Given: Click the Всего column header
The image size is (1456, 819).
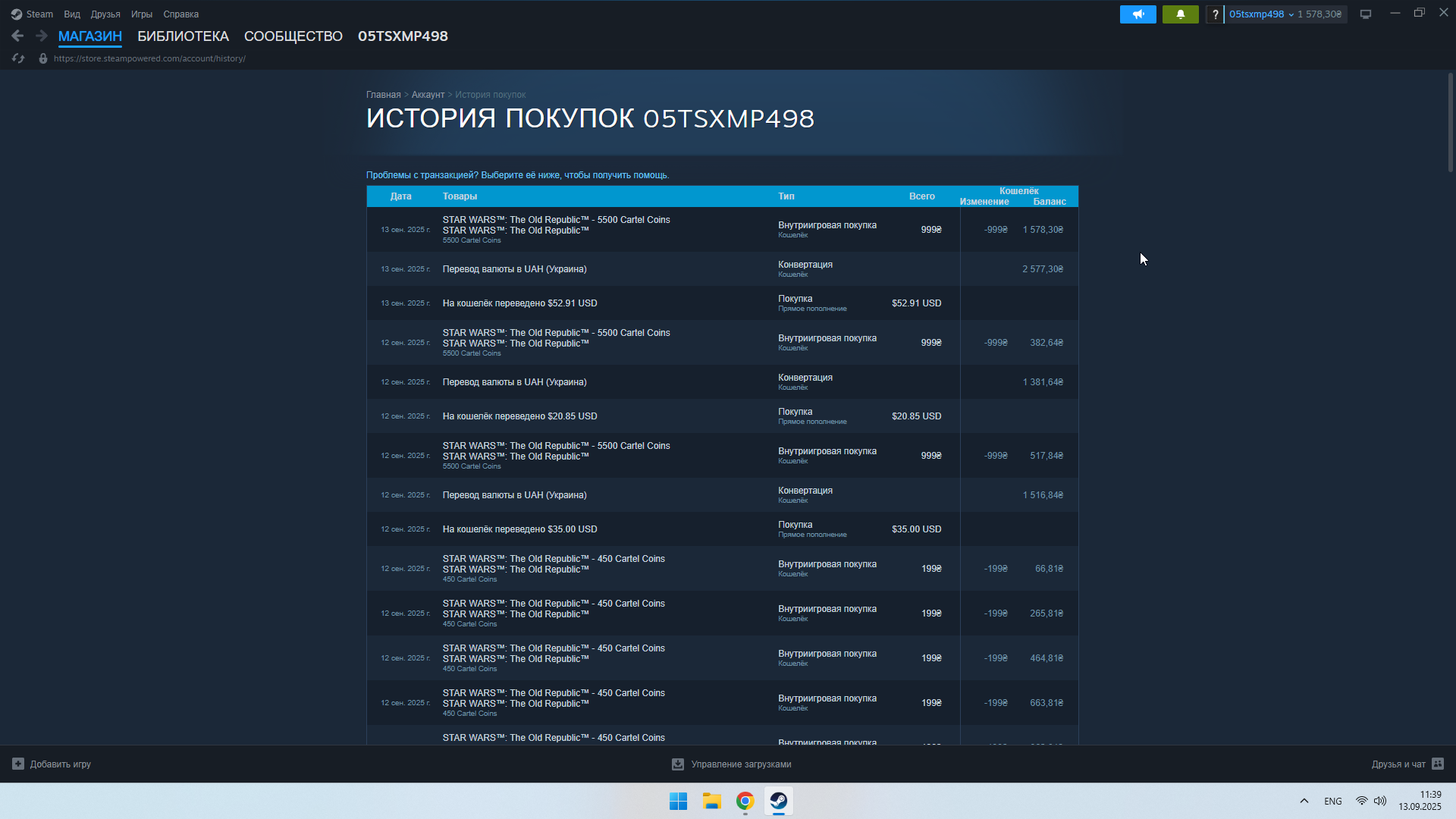Looking at the screenshot, I should click(x=921, y=196).
